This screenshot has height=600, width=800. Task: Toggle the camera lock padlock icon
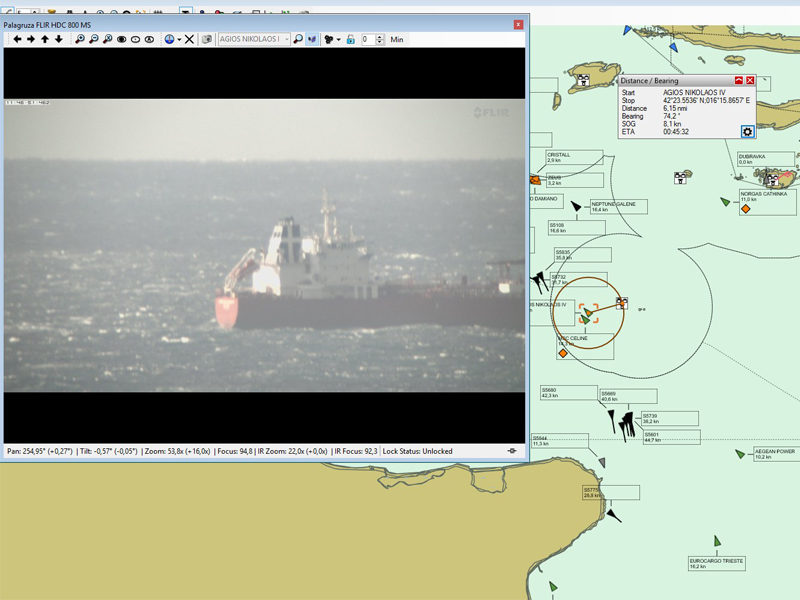pos(351,39)
